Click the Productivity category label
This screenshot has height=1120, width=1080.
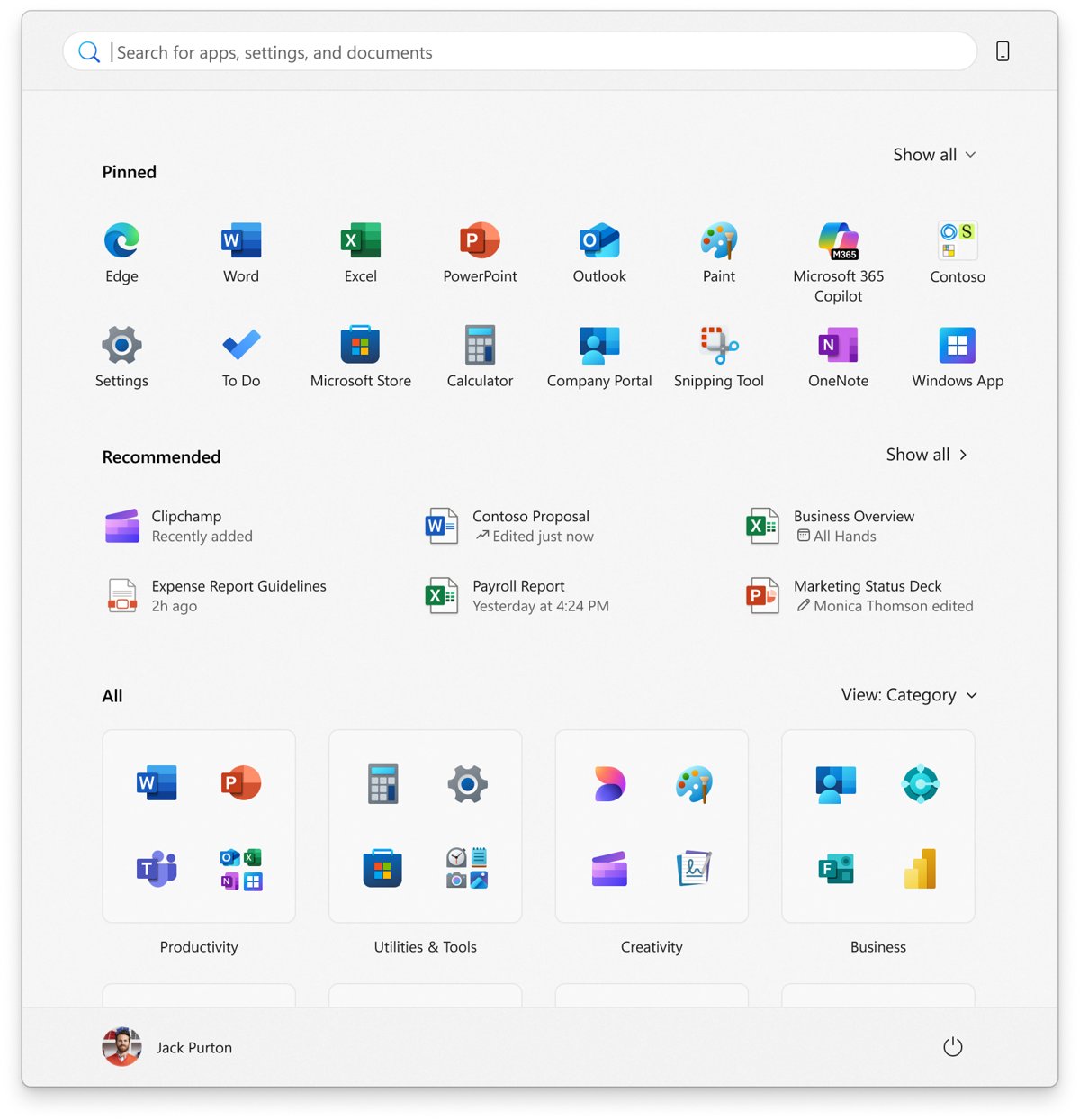pyautogui.click(x=199, y=947)
